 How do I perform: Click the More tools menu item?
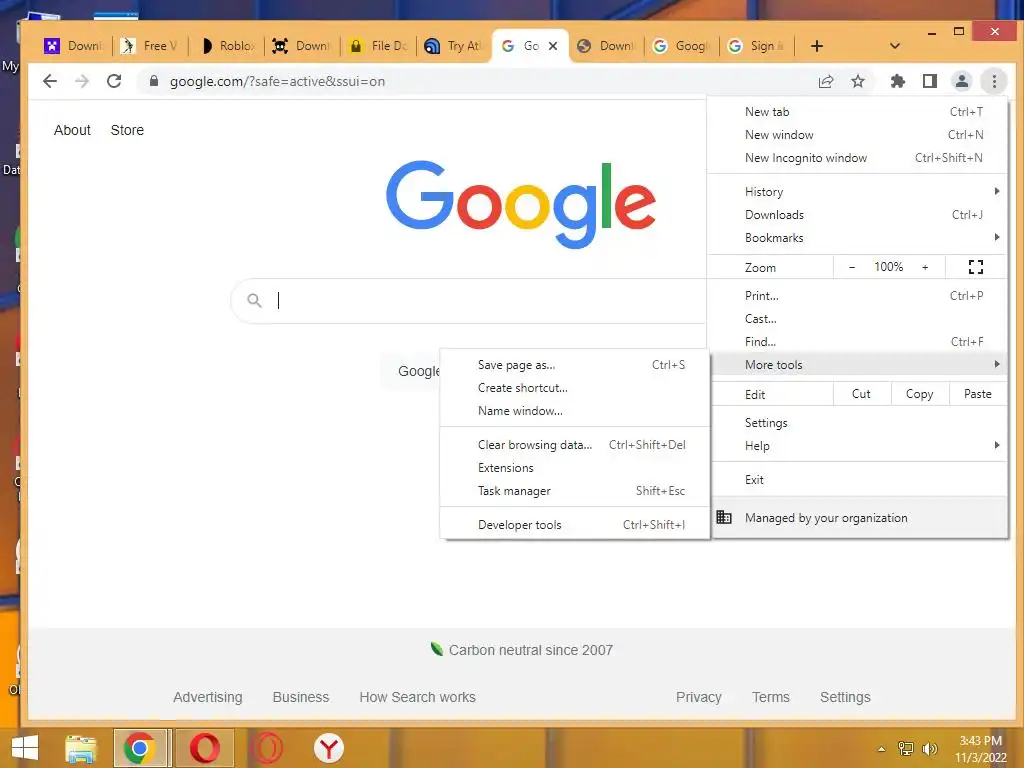(x=857, y=364)
